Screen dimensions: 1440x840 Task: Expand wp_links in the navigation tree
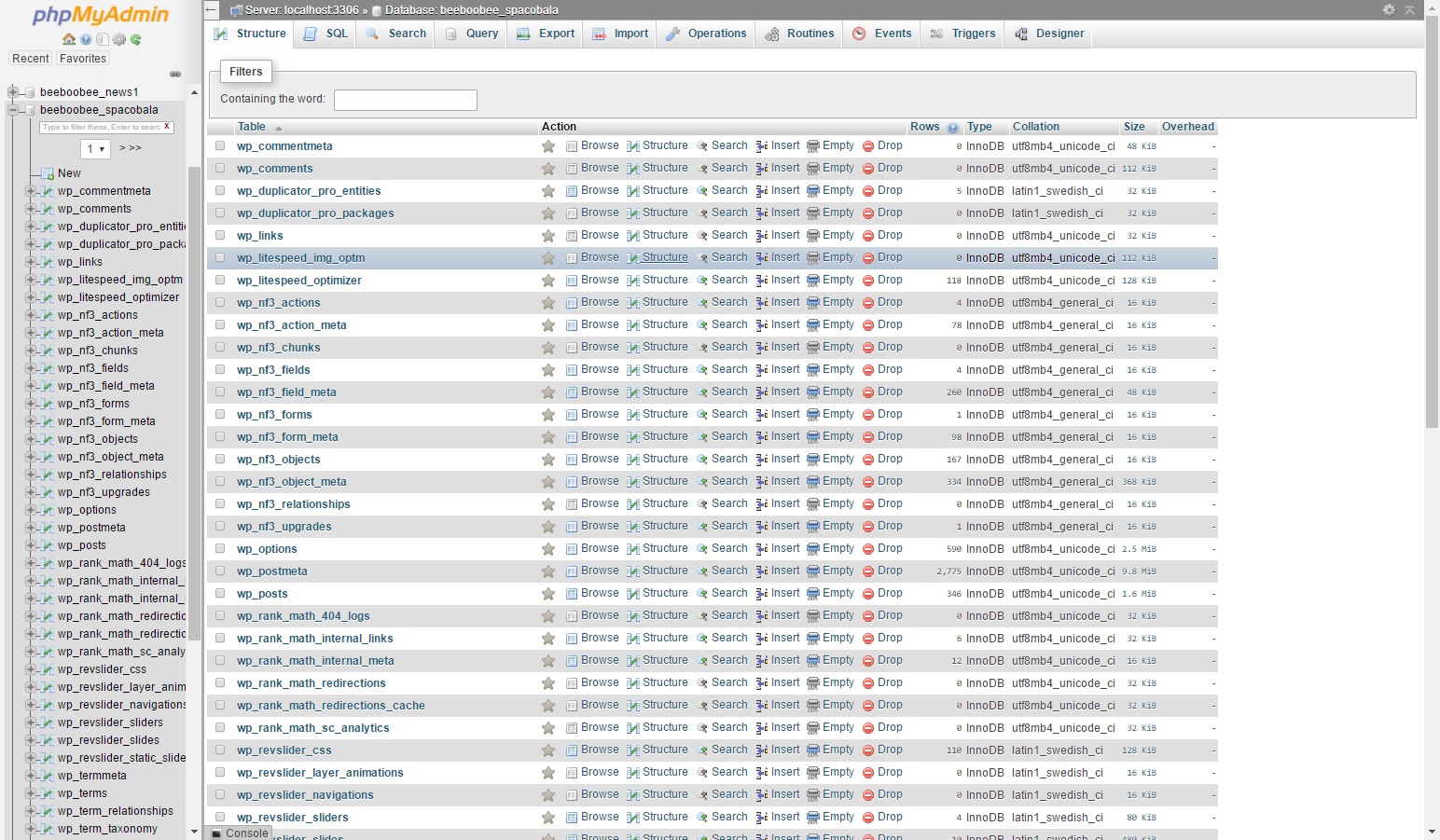(30, 262)
